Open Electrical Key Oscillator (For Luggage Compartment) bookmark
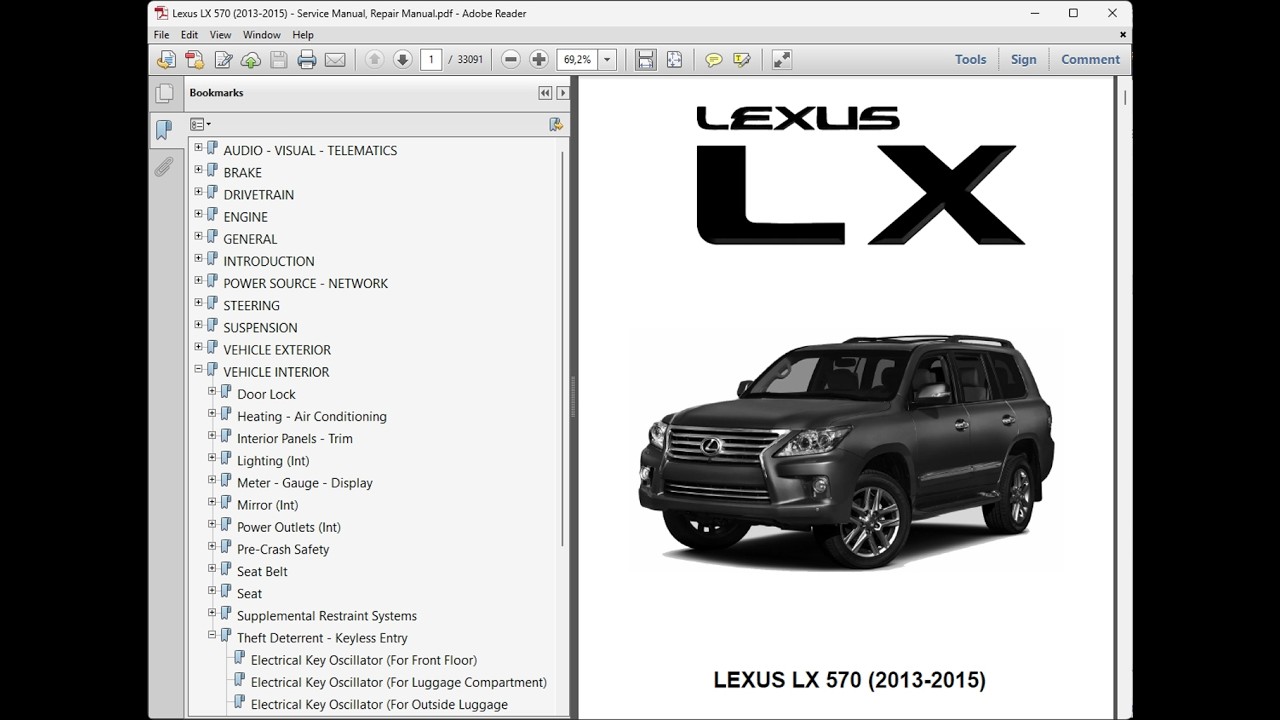The image size is (1280, 720). coord(399,682)
